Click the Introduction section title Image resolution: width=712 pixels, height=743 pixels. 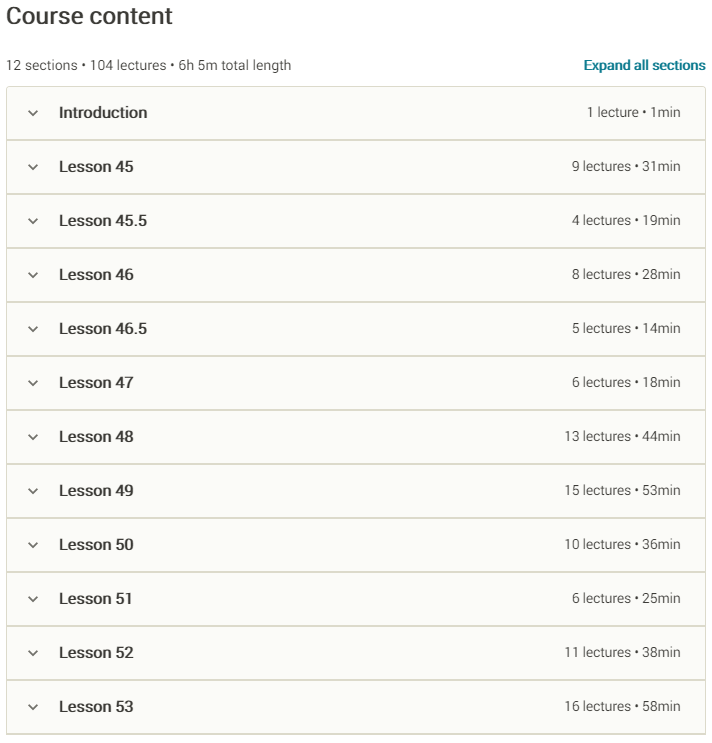pyautogui.click(x=103, y=113)
